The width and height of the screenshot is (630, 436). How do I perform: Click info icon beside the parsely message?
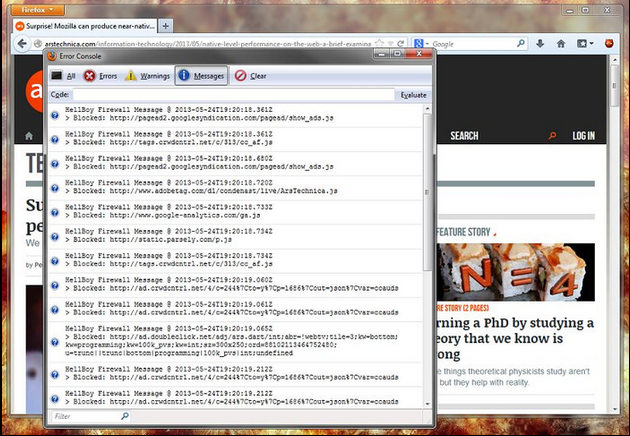(55, 237)
